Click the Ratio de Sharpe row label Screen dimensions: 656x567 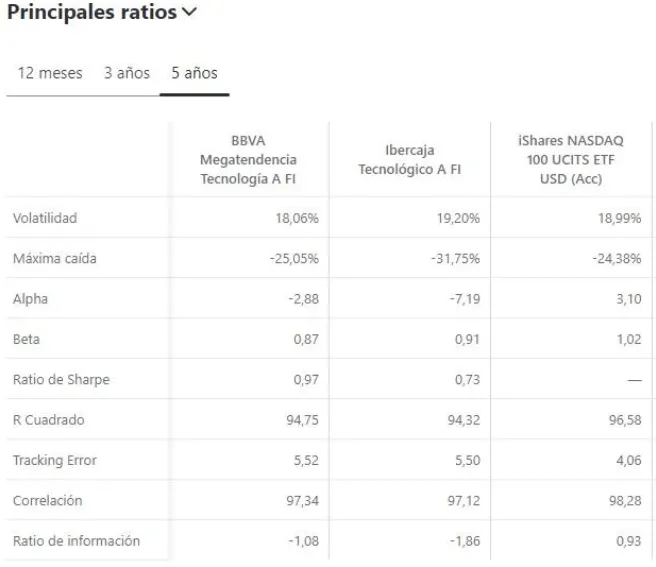coord(61,379)
